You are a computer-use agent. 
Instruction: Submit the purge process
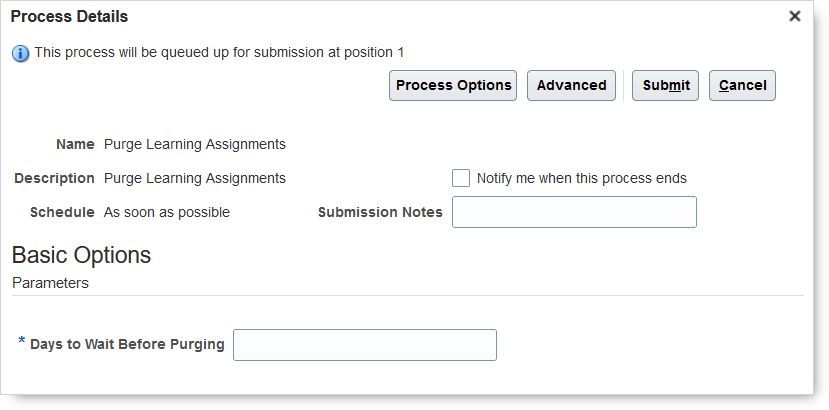pos(665,86)
